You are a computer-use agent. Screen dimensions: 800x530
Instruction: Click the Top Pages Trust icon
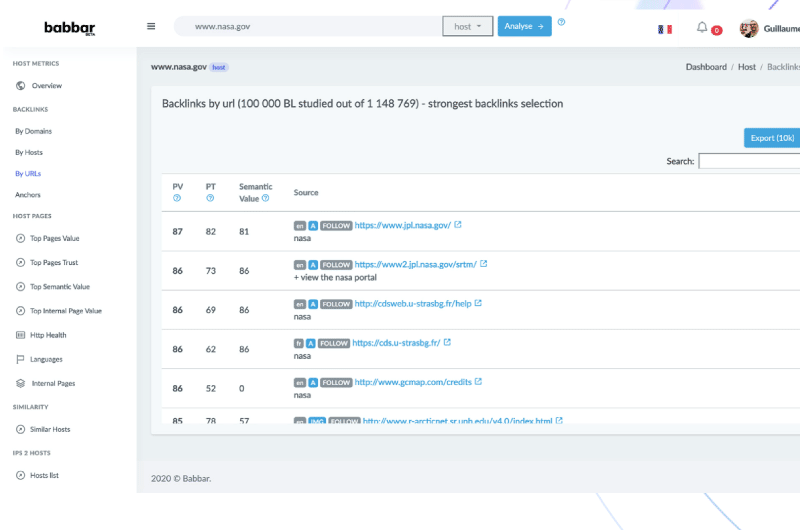click(x=20, y=262)
